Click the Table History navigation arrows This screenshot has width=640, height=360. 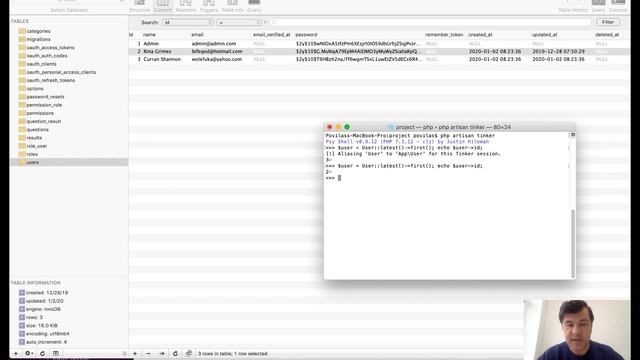click(573, 2)
